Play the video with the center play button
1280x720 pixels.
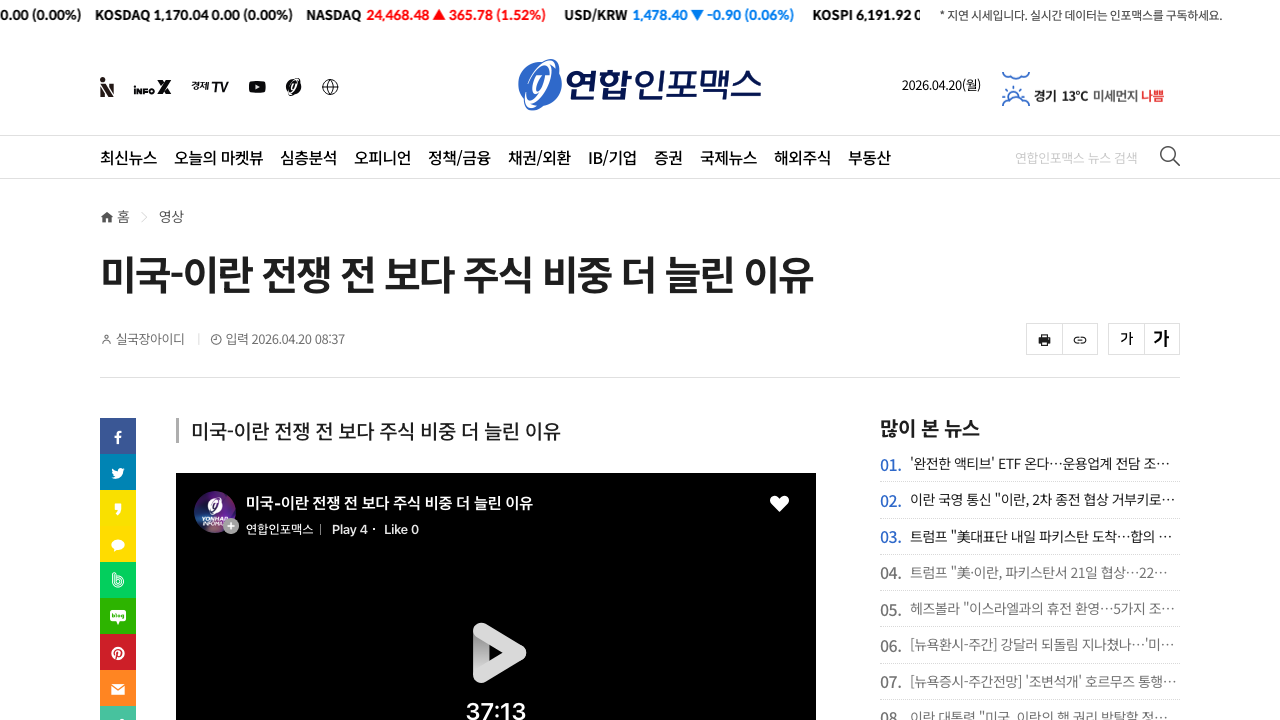pyautogui.click(x=498, y=652)
